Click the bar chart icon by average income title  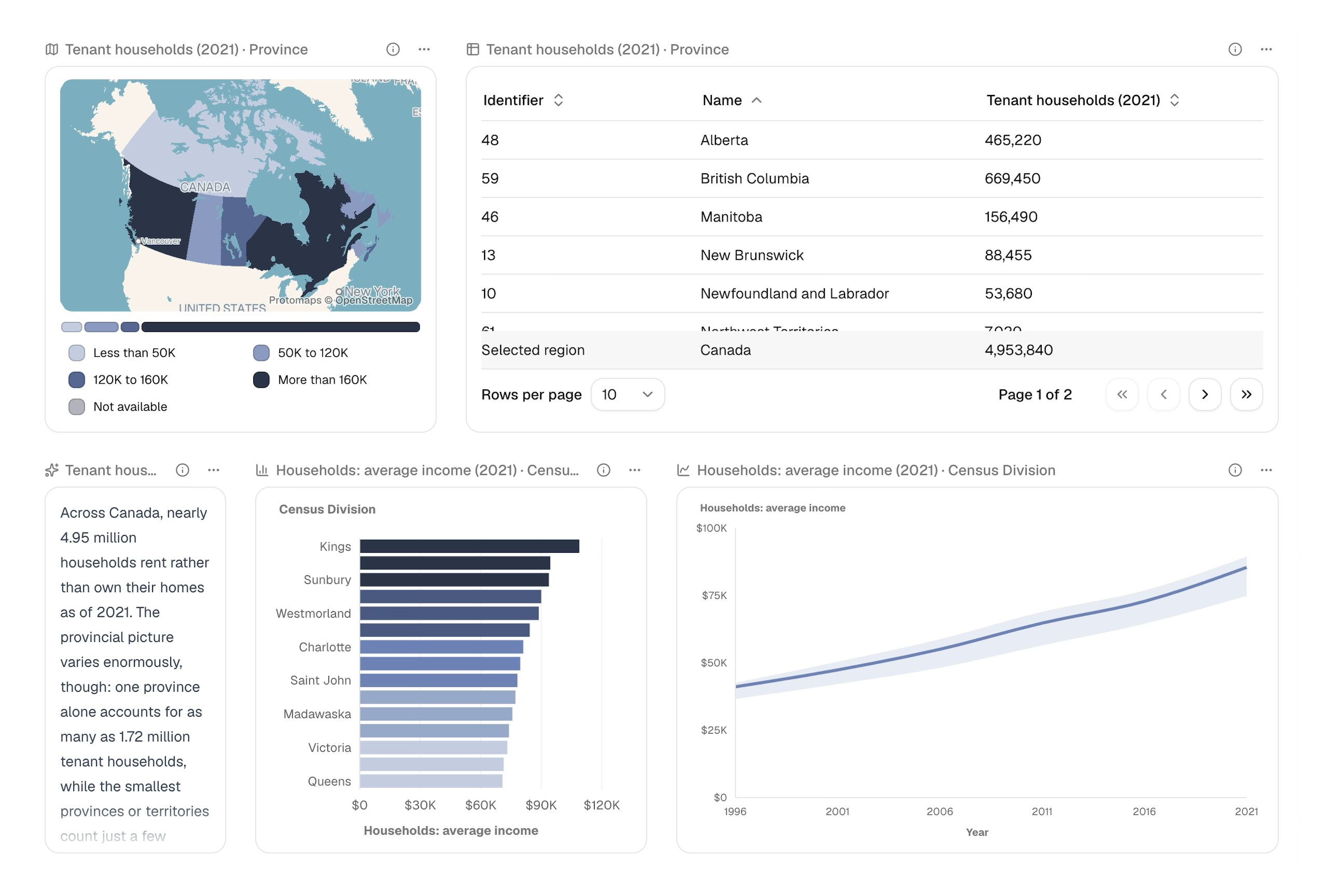(x=263, y=470)
